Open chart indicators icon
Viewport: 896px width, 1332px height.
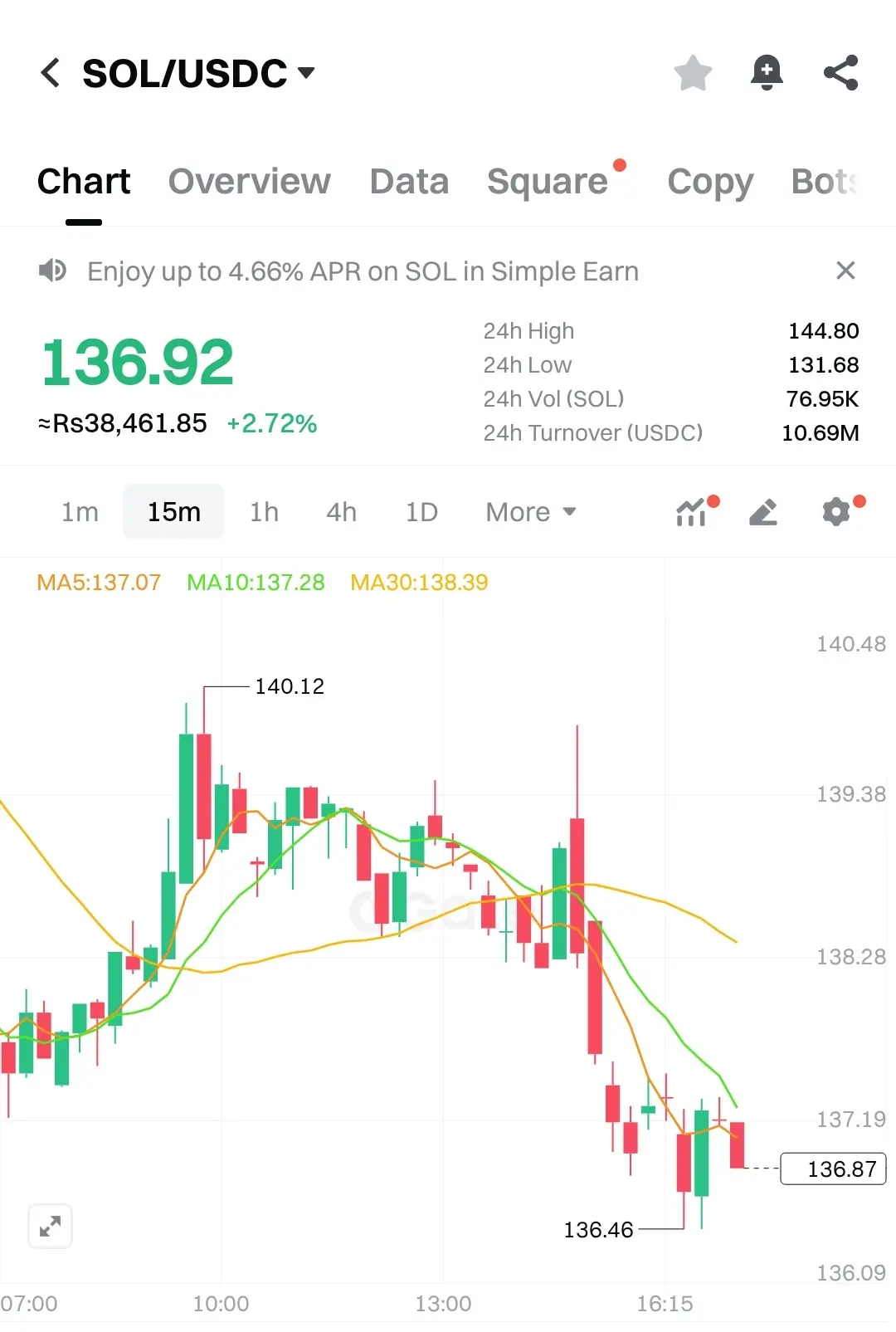click(692, 512)
